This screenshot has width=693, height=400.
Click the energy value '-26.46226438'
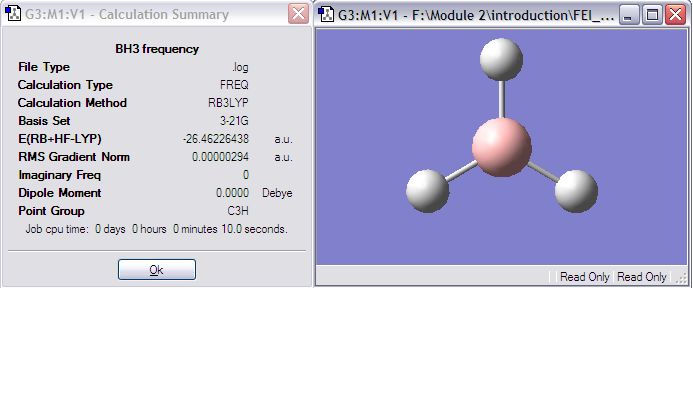click(x=216, y=139)
